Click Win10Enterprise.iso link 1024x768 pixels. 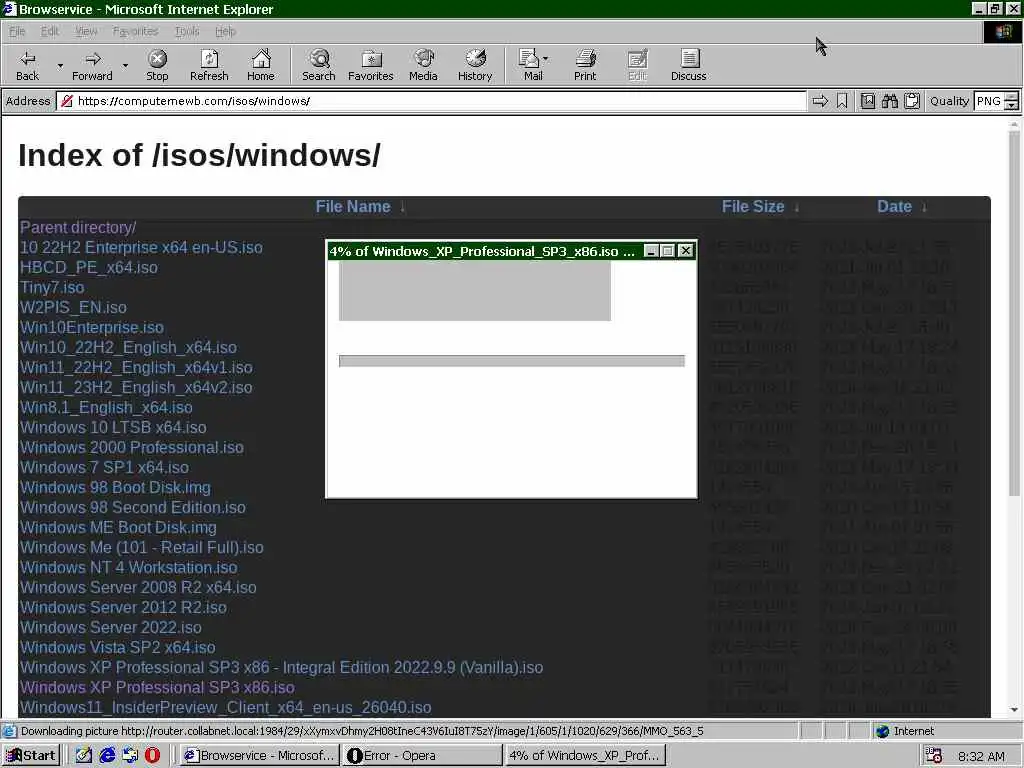91,327
